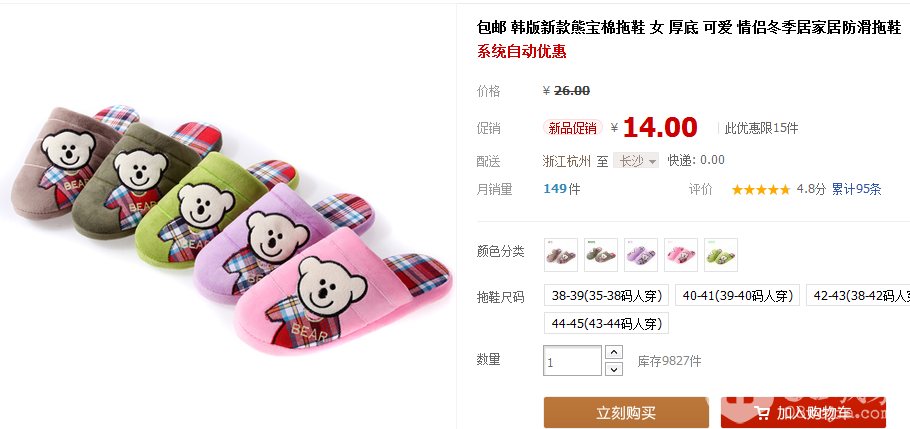The image size is (910, 429).
Task: Click the quantity input field
Action: coord(572,360)
